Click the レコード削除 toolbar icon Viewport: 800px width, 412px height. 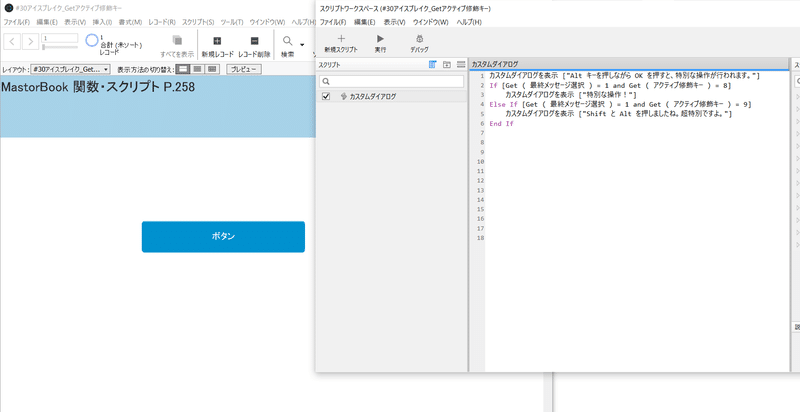pos(255,41)
